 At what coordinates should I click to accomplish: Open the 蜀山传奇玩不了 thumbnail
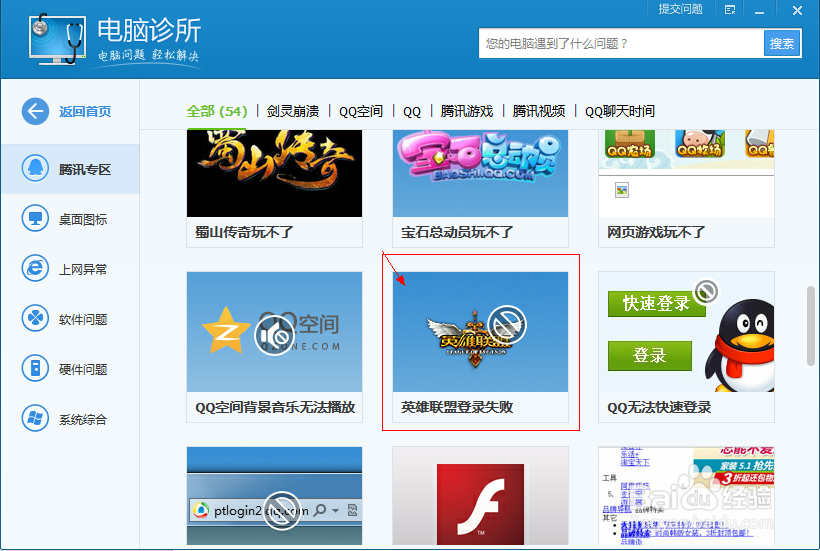(274, 173)
